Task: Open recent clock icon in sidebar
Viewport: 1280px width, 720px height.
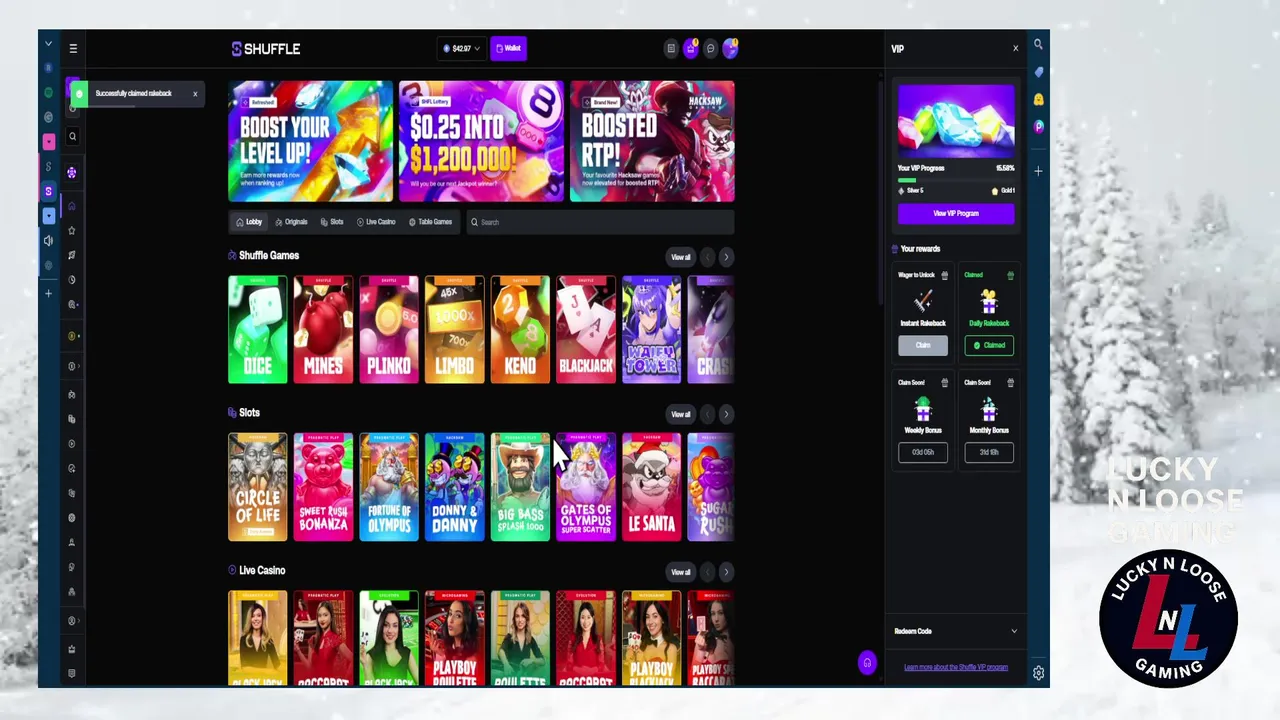Action: tap(72, 280)
